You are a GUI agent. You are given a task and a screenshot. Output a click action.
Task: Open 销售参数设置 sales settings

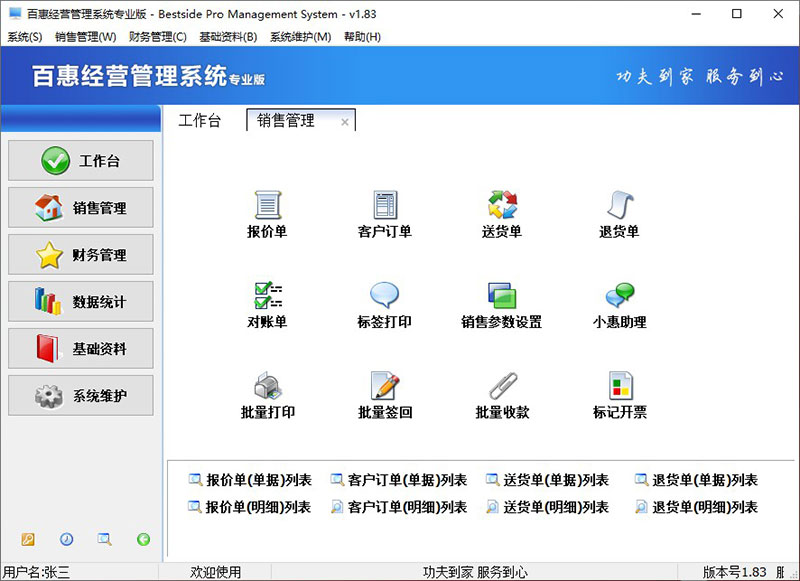pyautogui.click(x=502, y=305)
